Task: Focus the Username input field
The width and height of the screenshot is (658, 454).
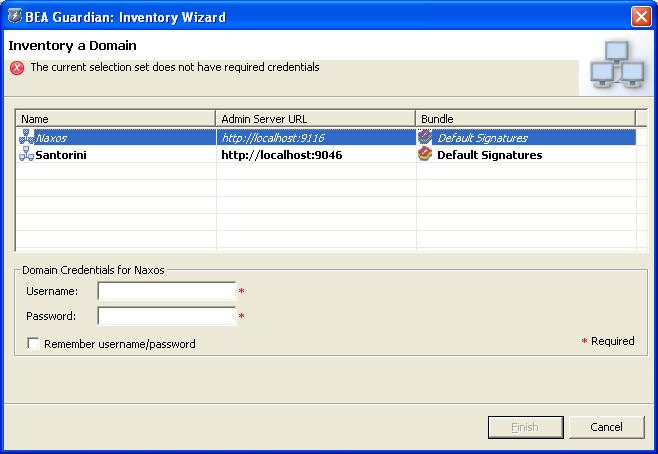Action: coord(167,291)
